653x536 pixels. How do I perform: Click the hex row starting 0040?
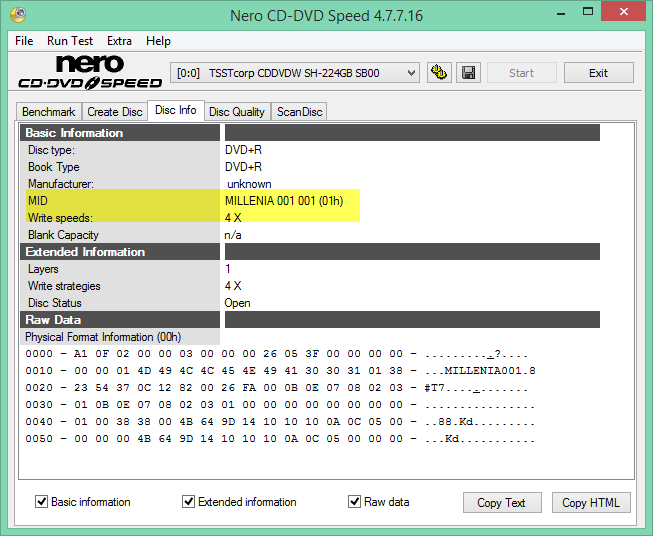[x=280, y=421]
